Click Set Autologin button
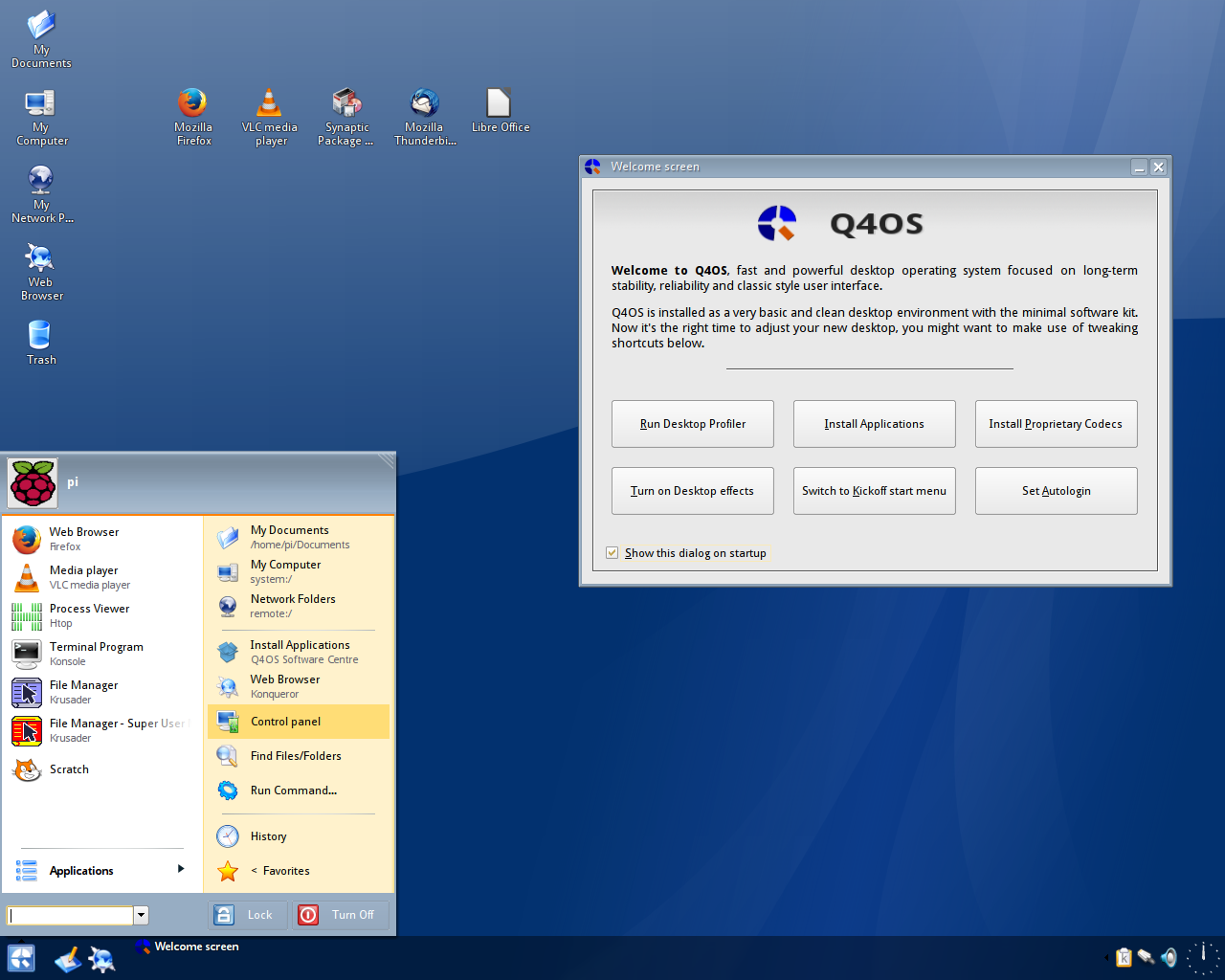Viewport: 1225px width, 980px height. [1057, 491]
